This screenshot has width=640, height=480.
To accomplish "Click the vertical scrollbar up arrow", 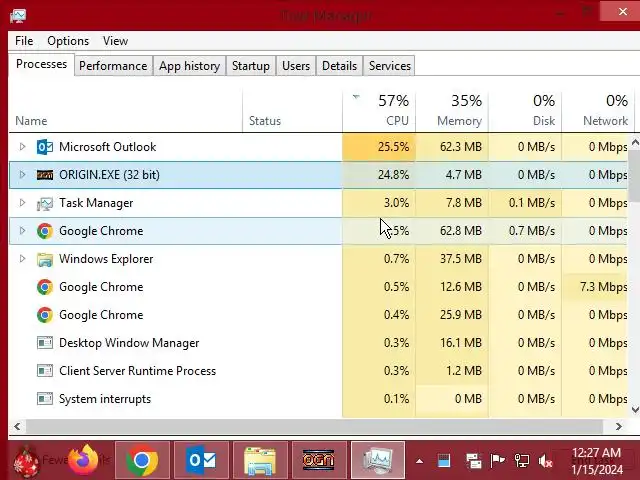I will point(635,142).
